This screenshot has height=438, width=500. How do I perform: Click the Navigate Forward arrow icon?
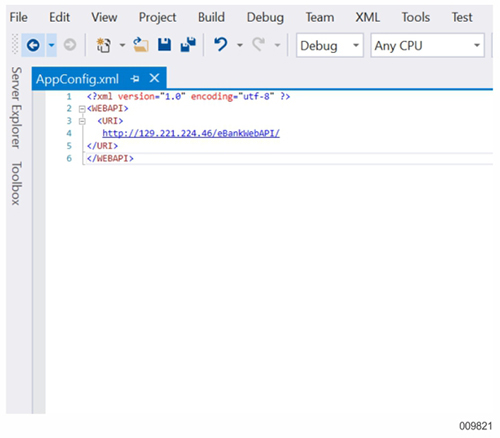70,45
